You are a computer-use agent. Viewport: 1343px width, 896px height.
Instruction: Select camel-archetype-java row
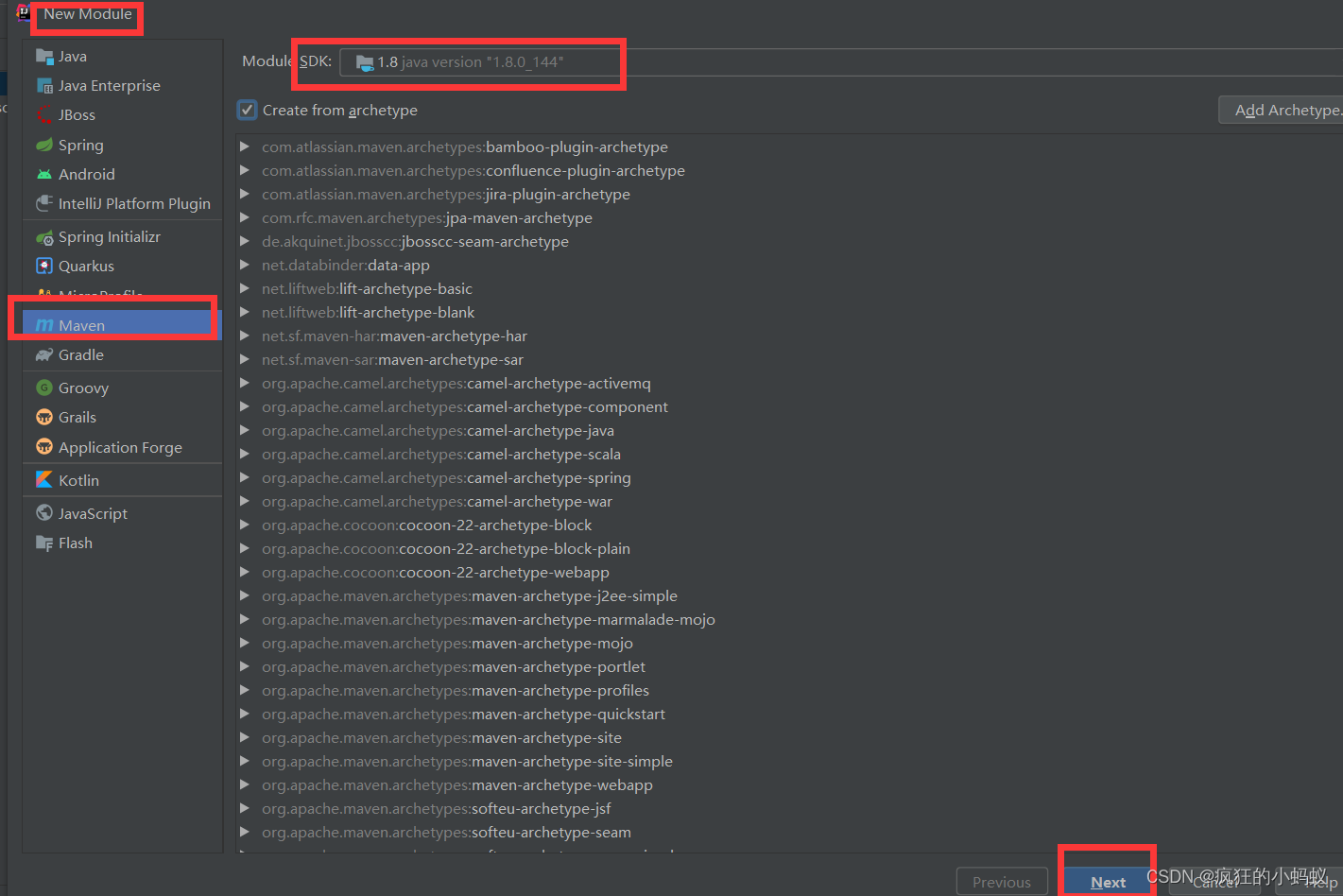789,431
